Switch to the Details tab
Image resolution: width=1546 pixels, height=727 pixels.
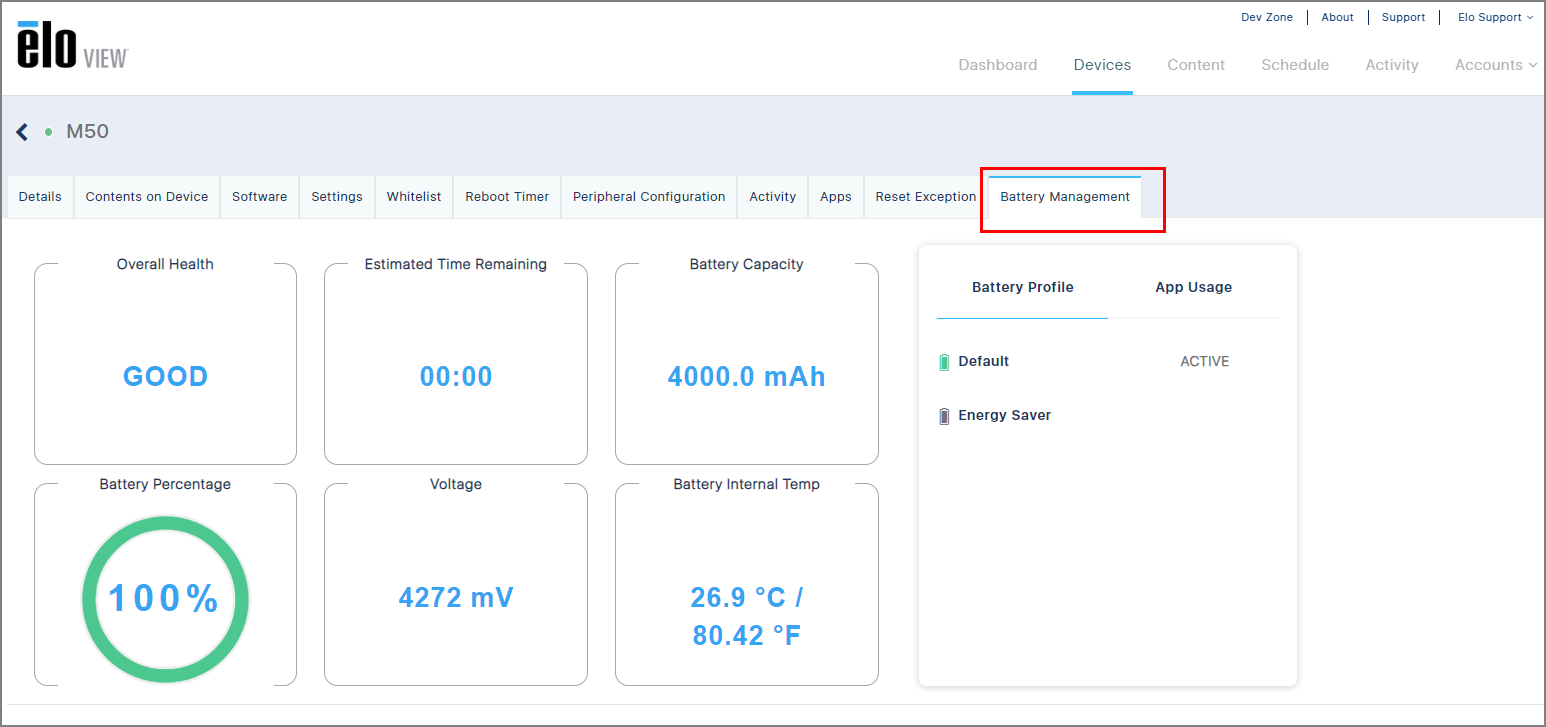click(x=40, y=197)
